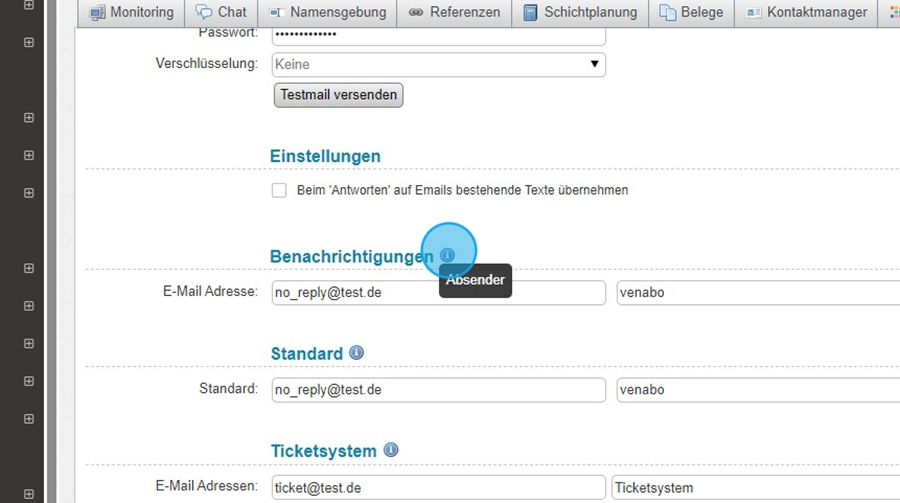Click the Chat speech bubble icon
The width and height of the screenshot is (900, 503).
click(204, 13)
